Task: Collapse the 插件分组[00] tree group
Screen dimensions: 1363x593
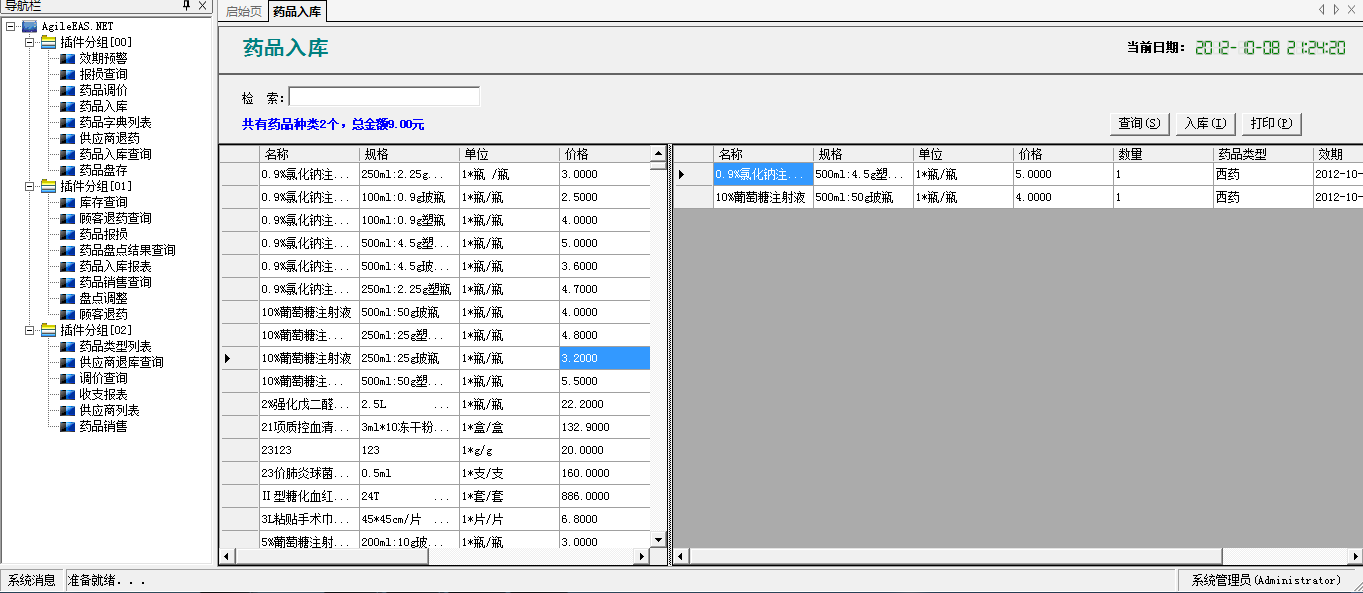Action: tap(30, 42)
